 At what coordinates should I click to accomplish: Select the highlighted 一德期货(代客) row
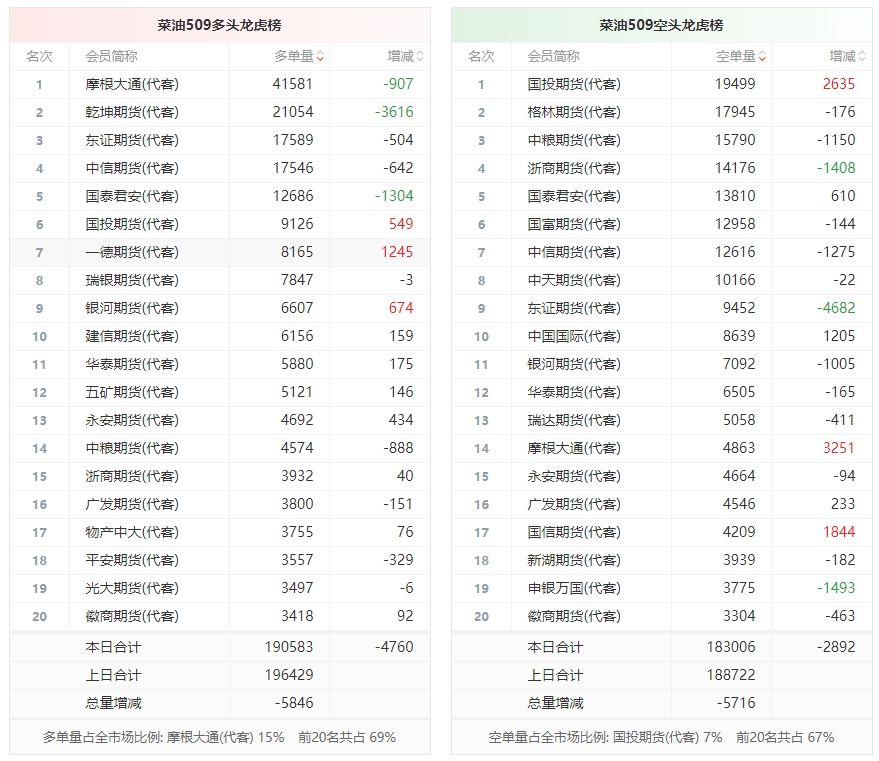coord(220,252)
